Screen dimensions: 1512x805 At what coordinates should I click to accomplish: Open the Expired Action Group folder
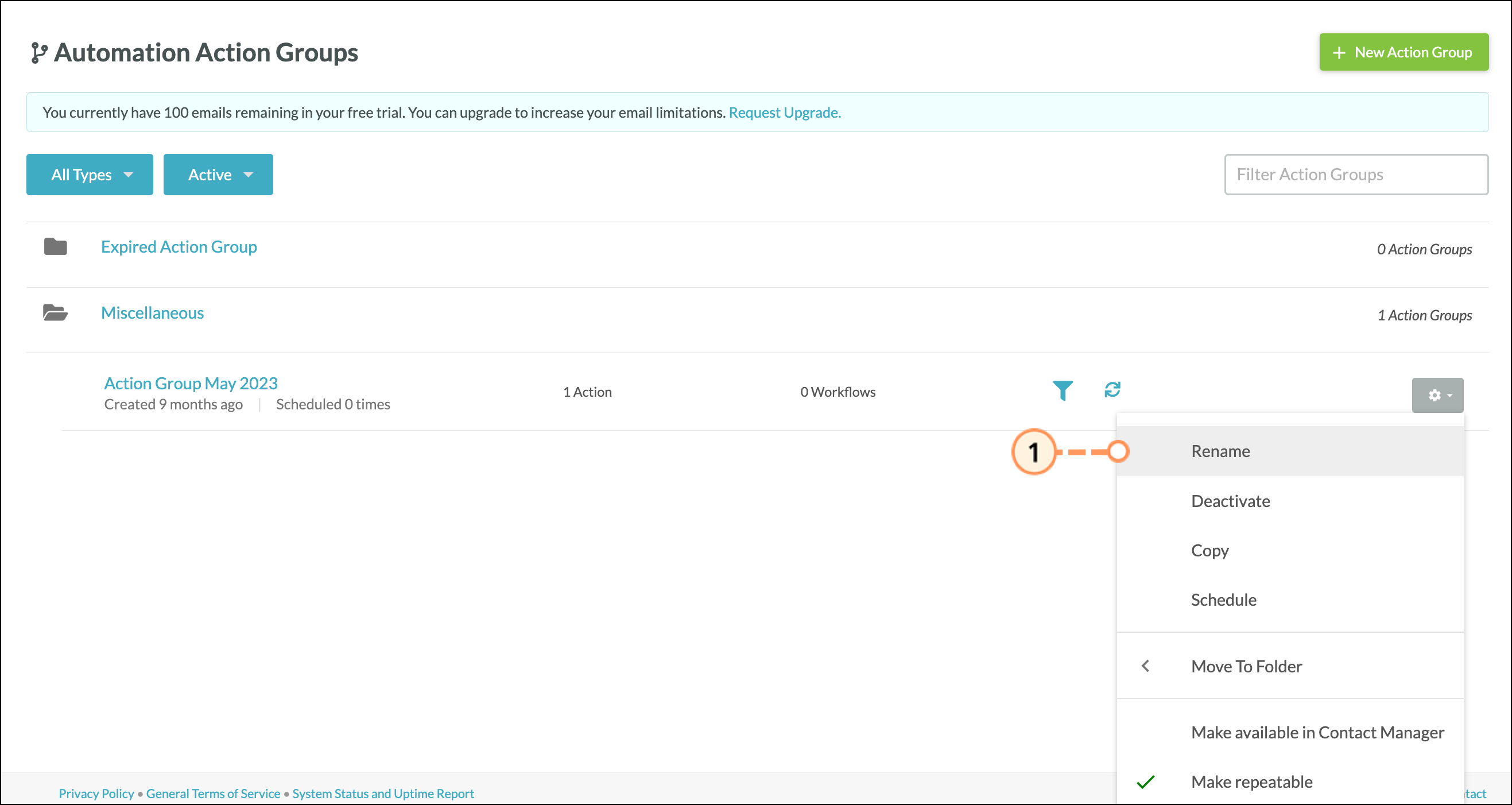[x=179, y=246]
